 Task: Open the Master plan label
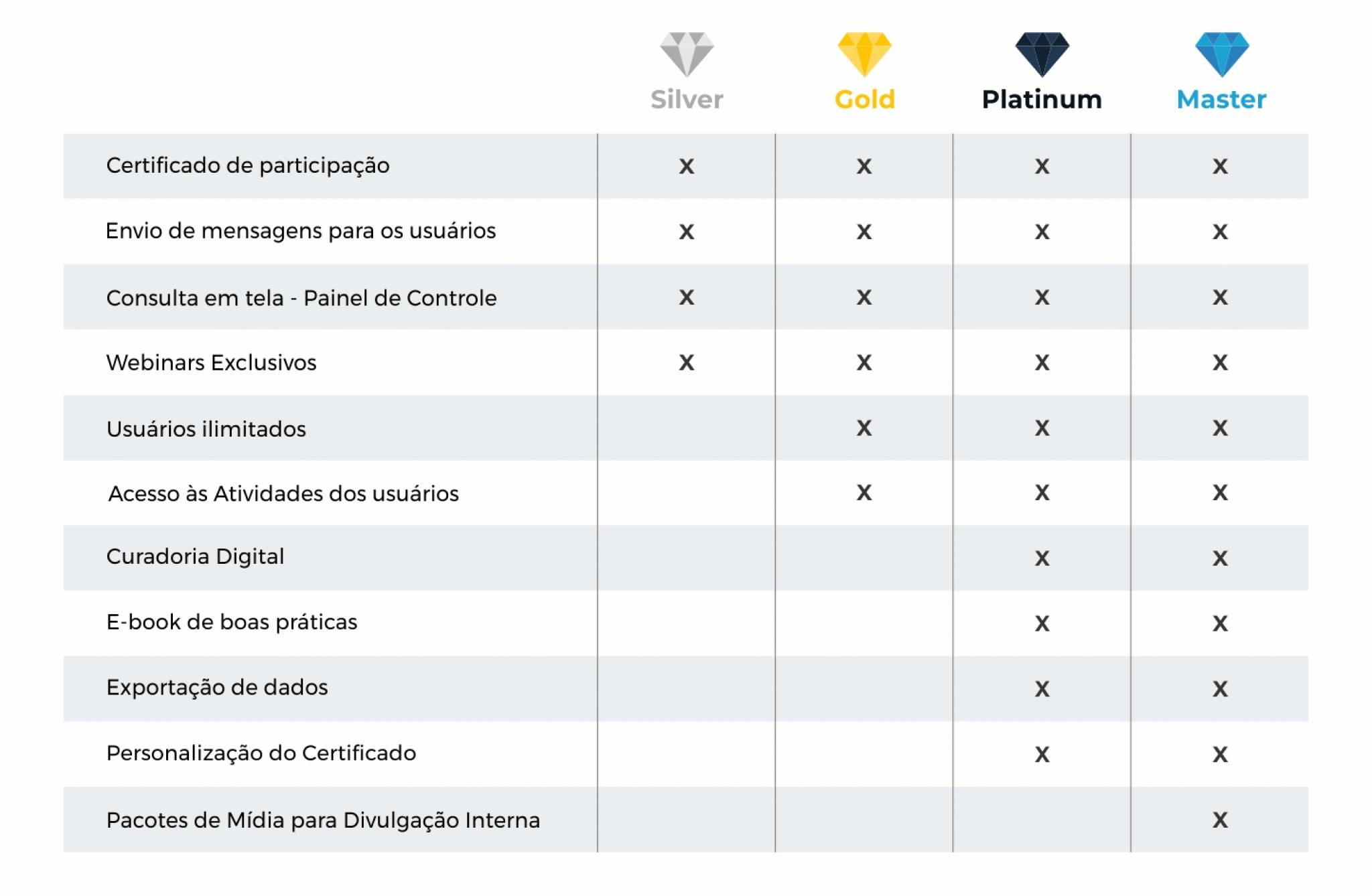coord(1222,99)
